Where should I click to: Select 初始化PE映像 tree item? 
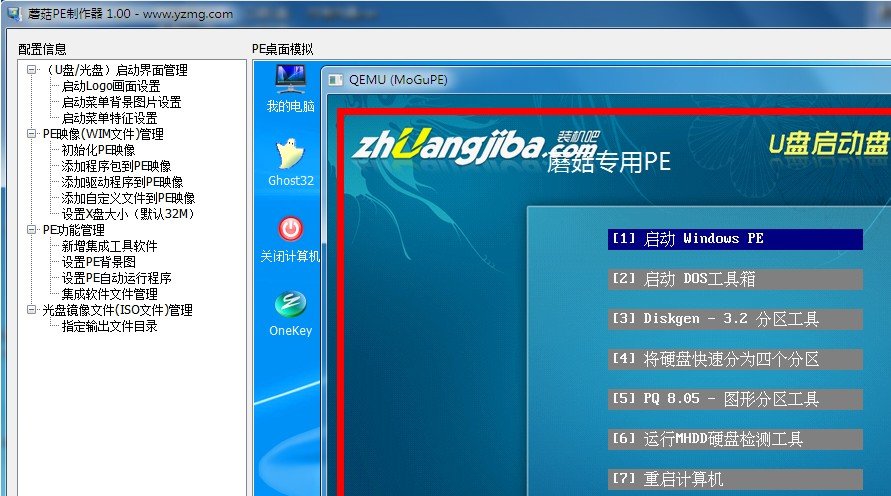coord(98,150)
